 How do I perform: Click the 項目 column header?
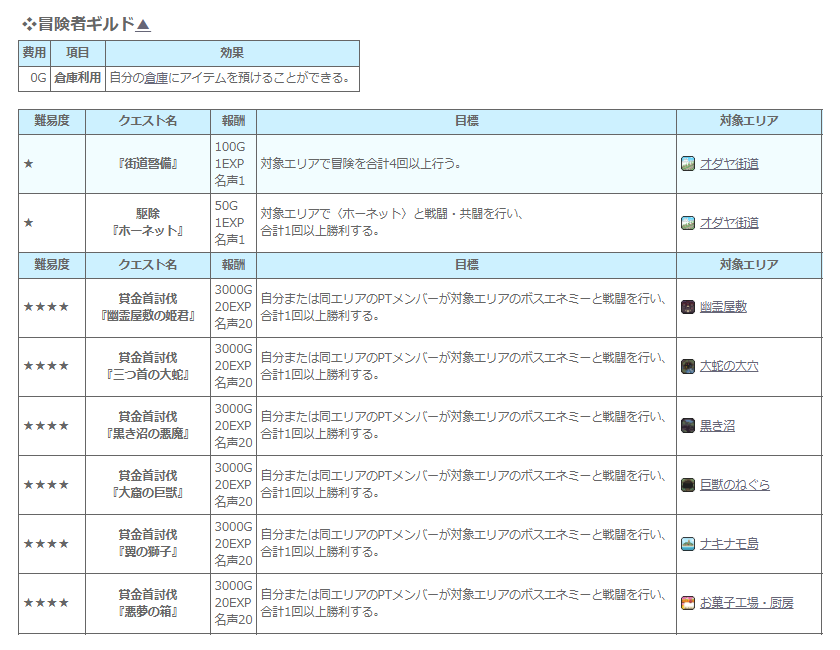pos(78,53)
